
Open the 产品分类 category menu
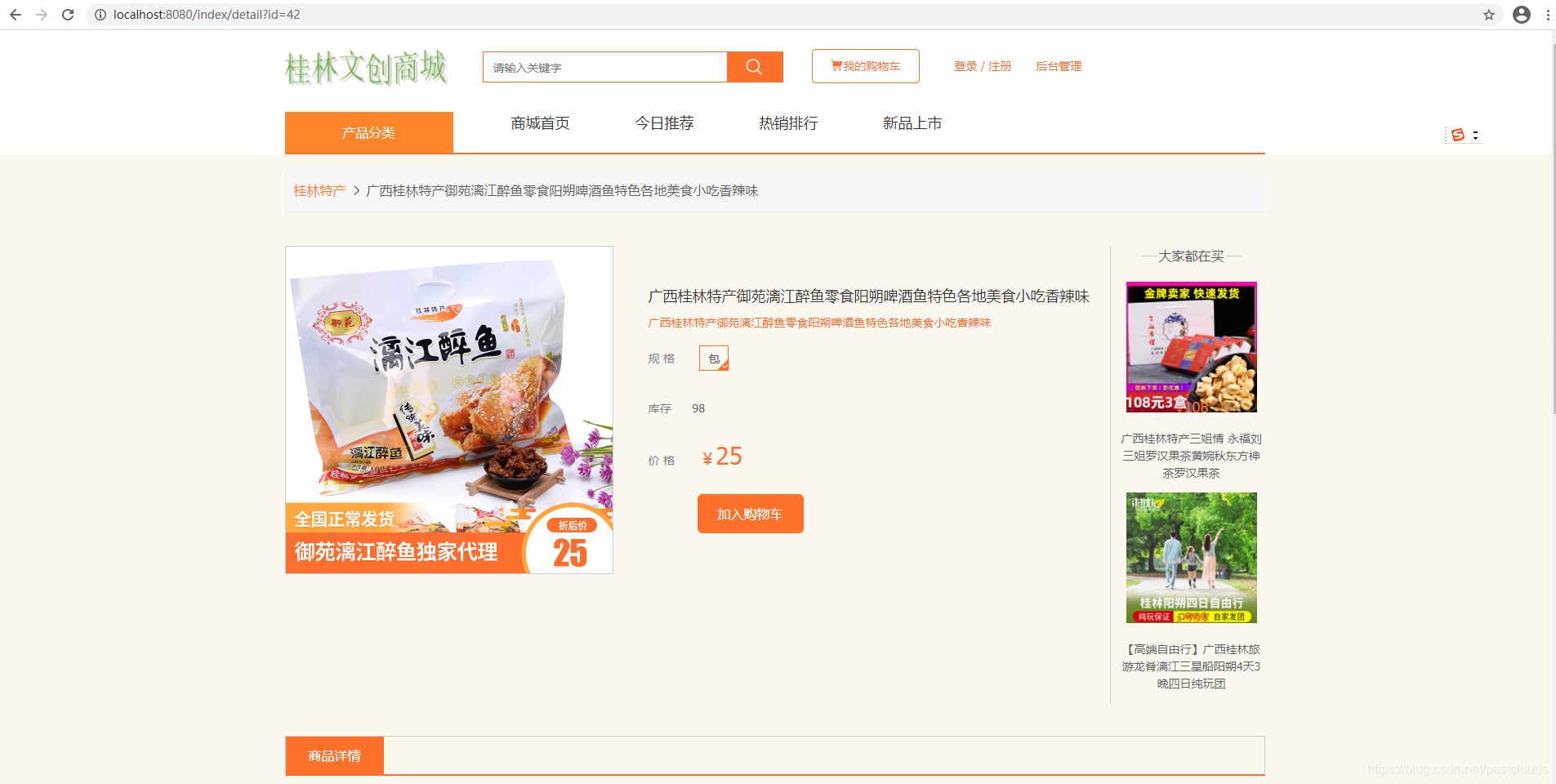(x=369, y=132)
